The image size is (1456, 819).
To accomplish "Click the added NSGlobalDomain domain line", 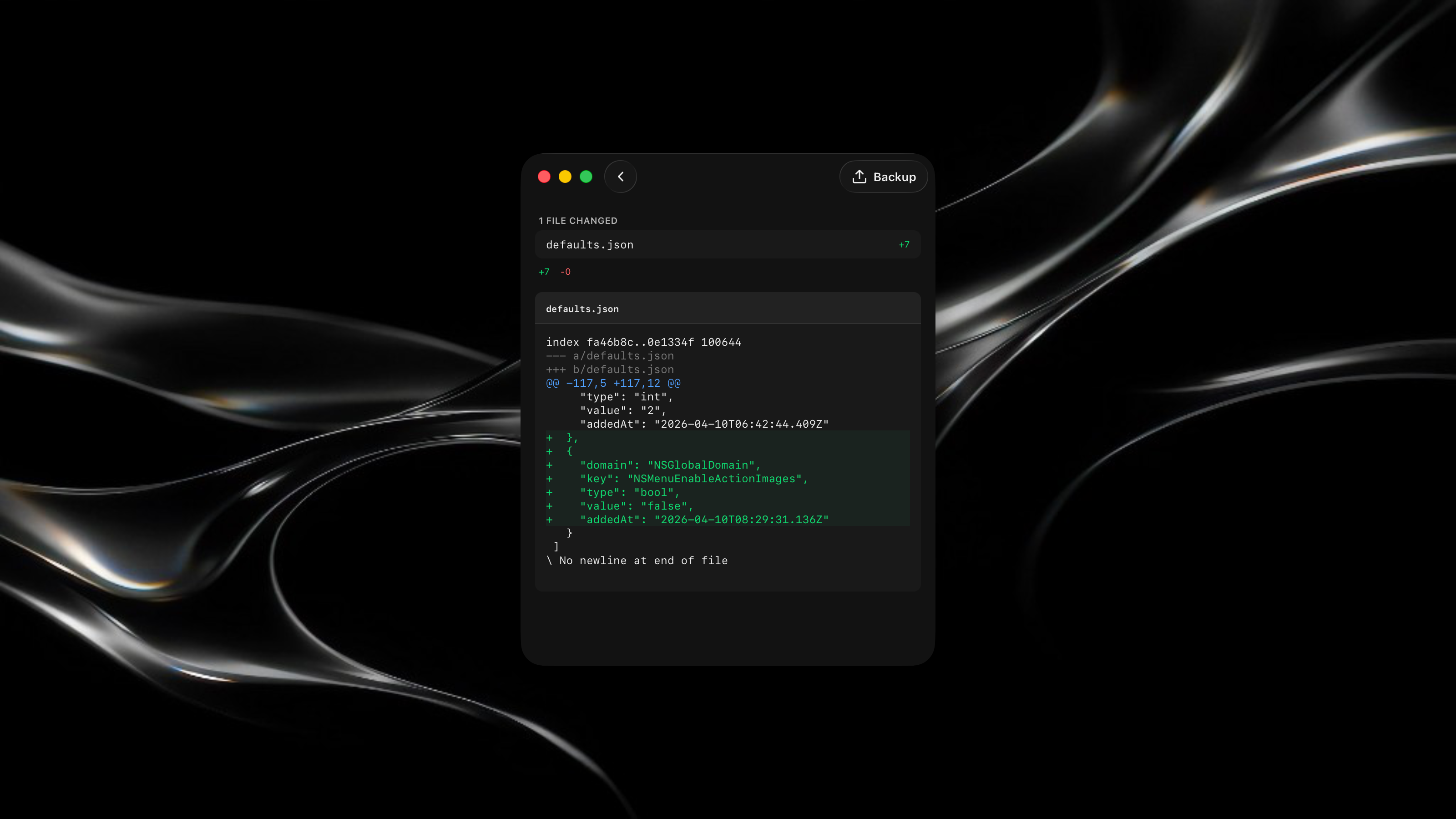I will 670,465.
